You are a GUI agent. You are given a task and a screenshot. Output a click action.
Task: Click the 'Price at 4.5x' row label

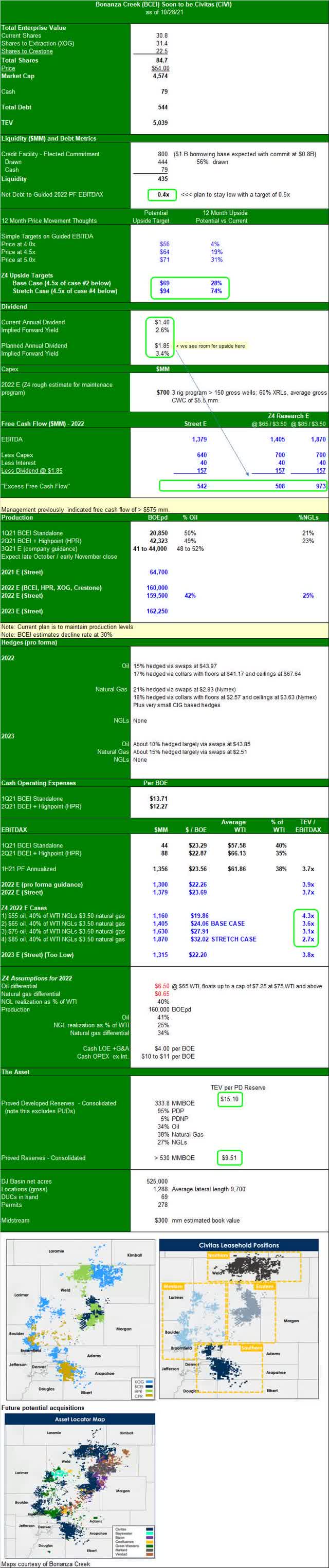pos(19,252)
